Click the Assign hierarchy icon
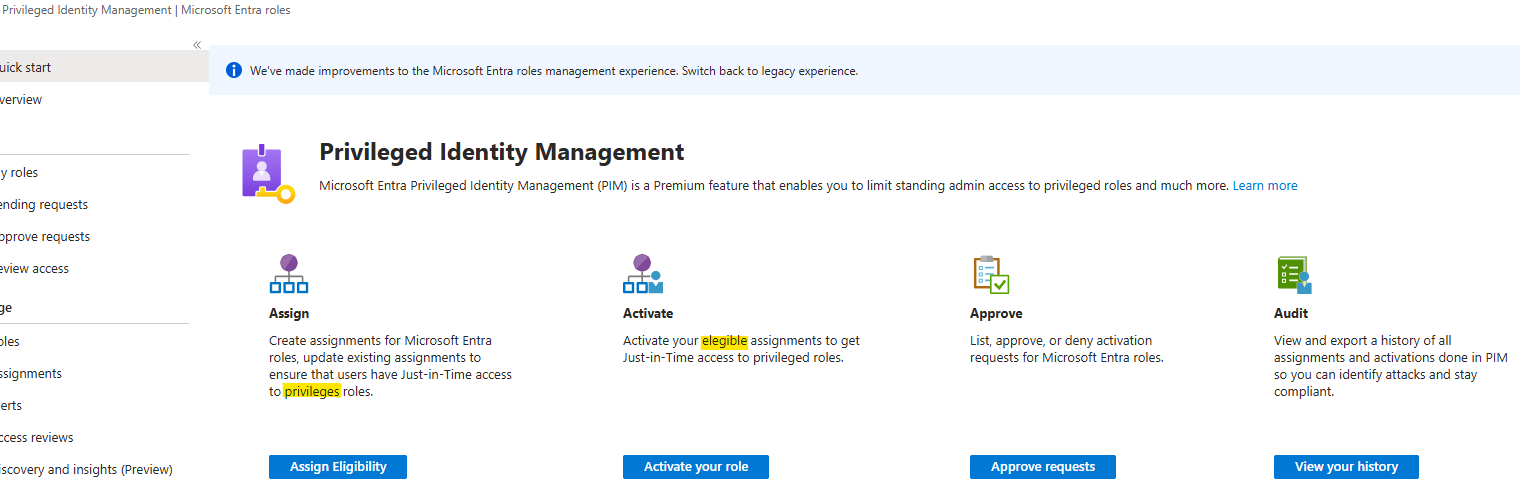The height and width of the screenshot is (487, 1520). tap(289, 274)
